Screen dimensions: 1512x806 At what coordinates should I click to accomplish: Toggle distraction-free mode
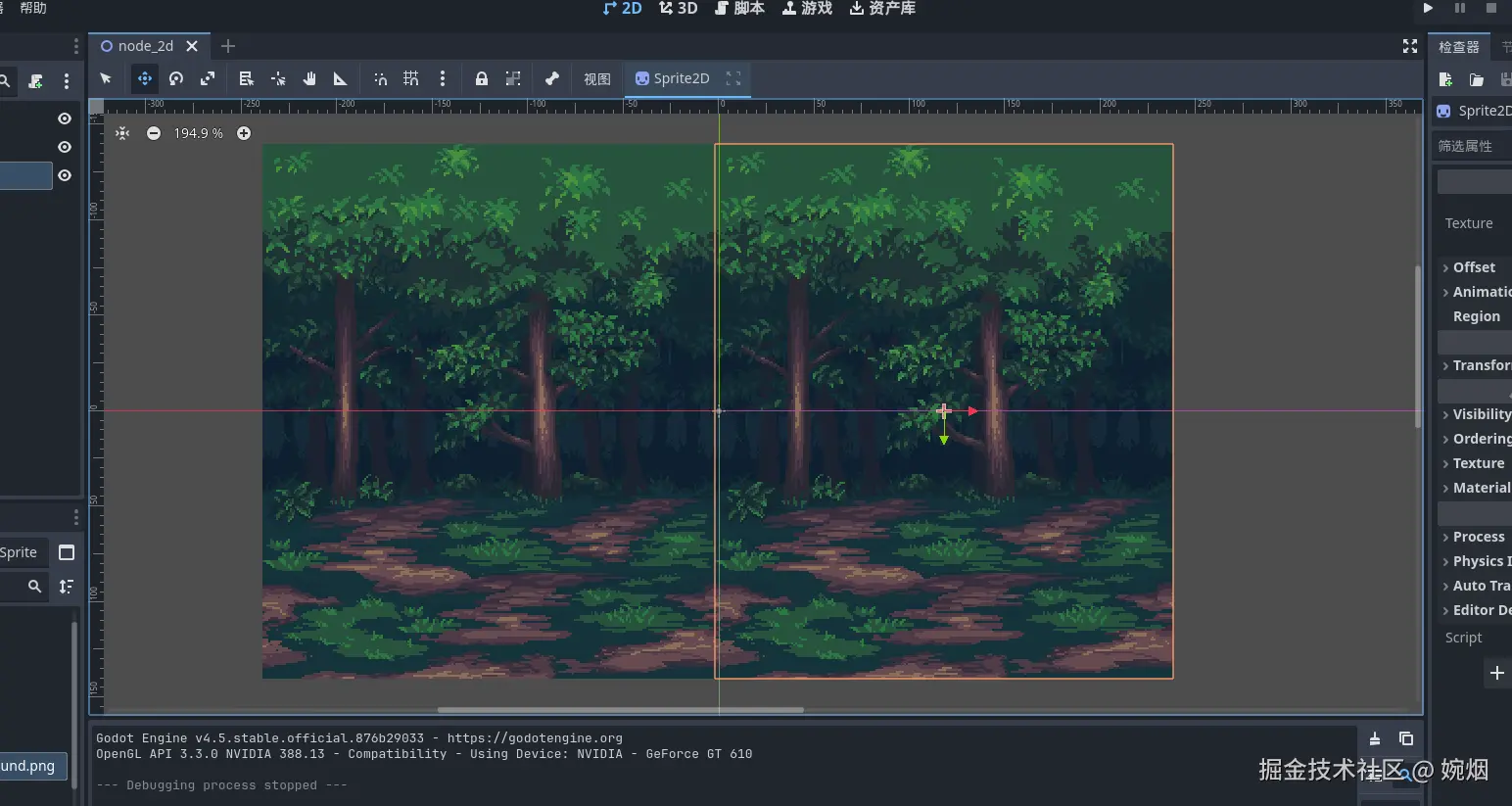[x=1410, y=46]
